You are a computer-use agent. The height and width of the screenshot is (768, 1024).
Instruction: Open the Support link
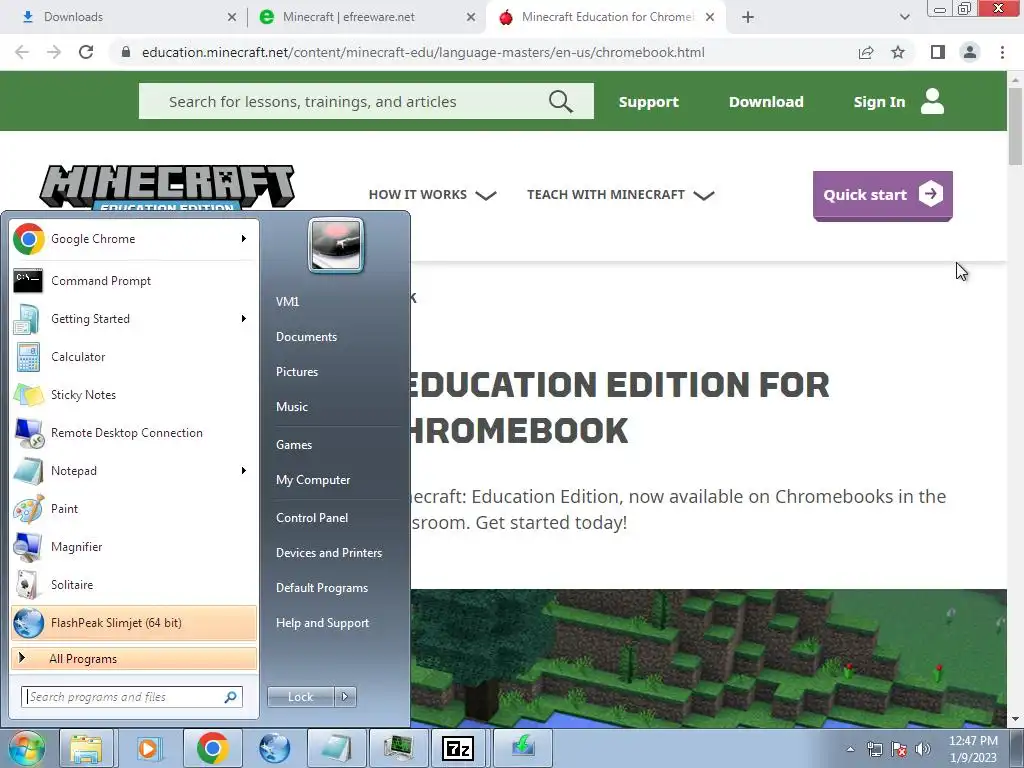(648, 102)
